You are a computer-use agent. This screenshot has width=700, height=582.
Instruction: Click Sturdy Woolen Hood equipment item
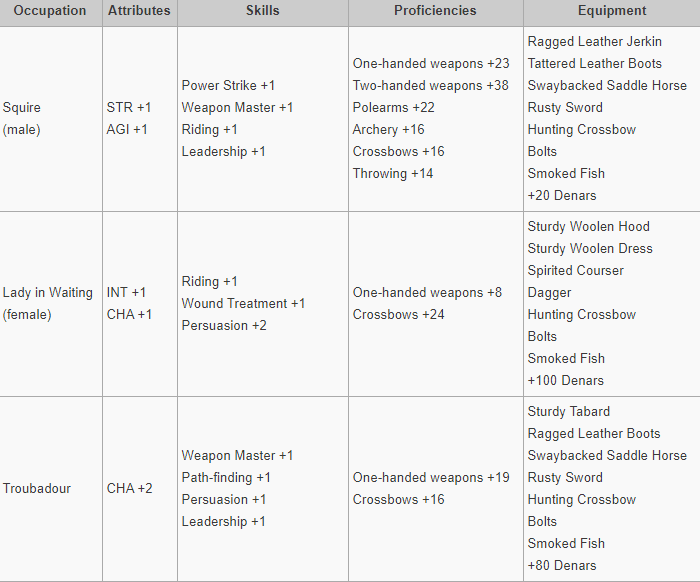(588, 227)
